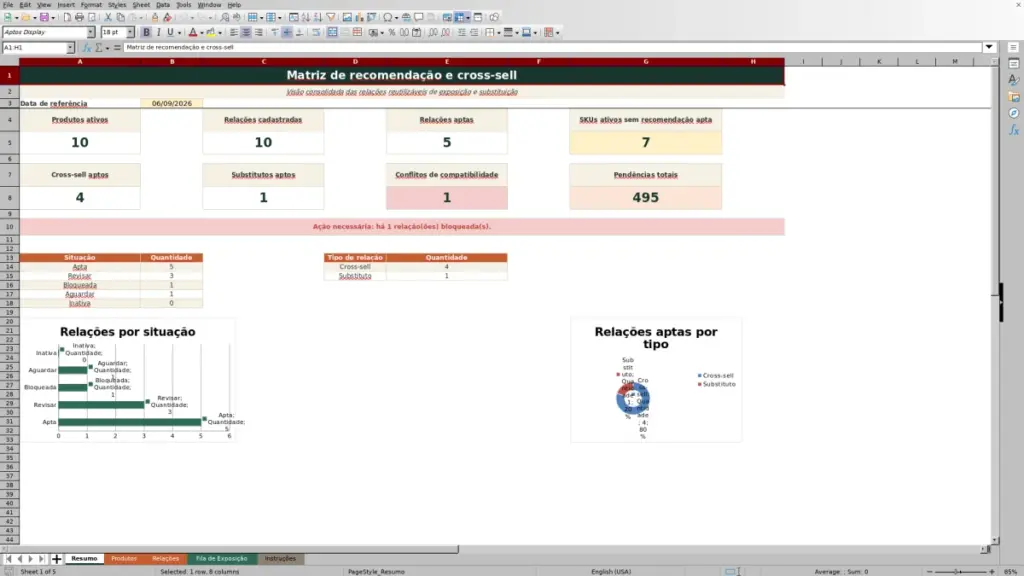Toggle Align Left button
The width and height of the screenshot is (1024, 576).
point(234,33)
